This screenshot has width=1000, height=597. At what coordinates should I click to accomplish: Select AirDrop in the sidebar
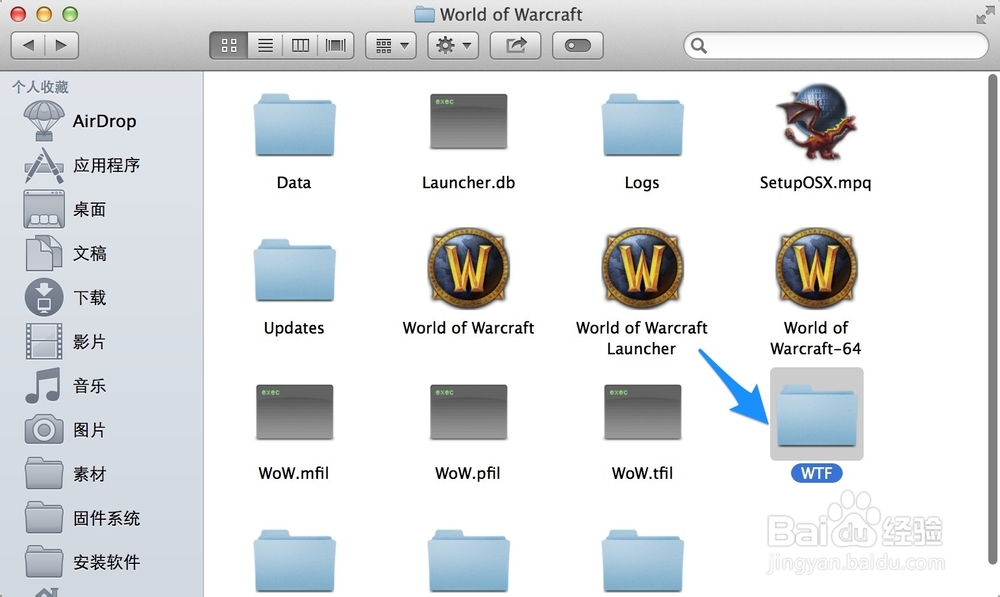pos(80,121)
